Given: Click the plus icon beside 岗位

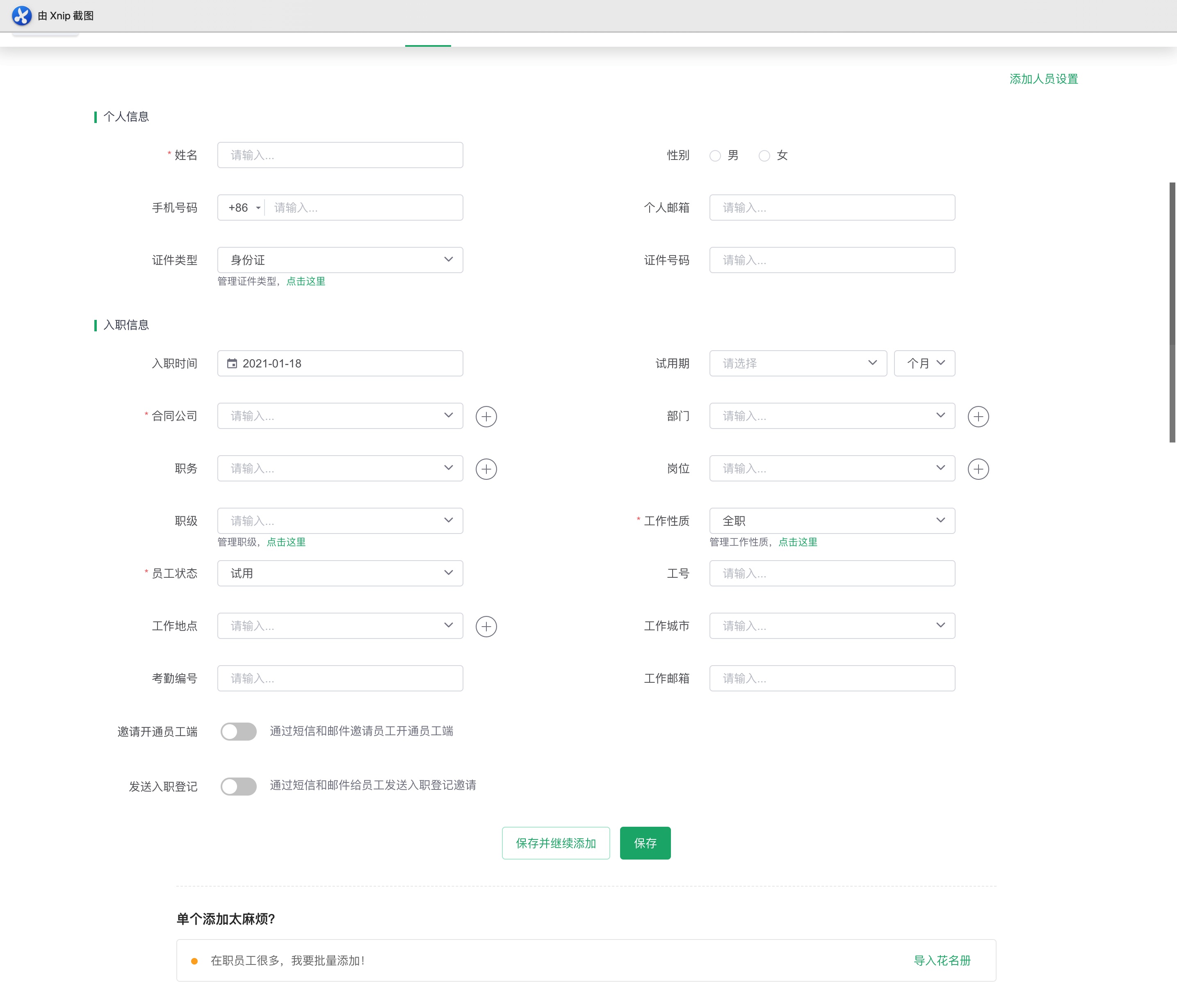Looking at the screenshot, I should click(978, 469).
